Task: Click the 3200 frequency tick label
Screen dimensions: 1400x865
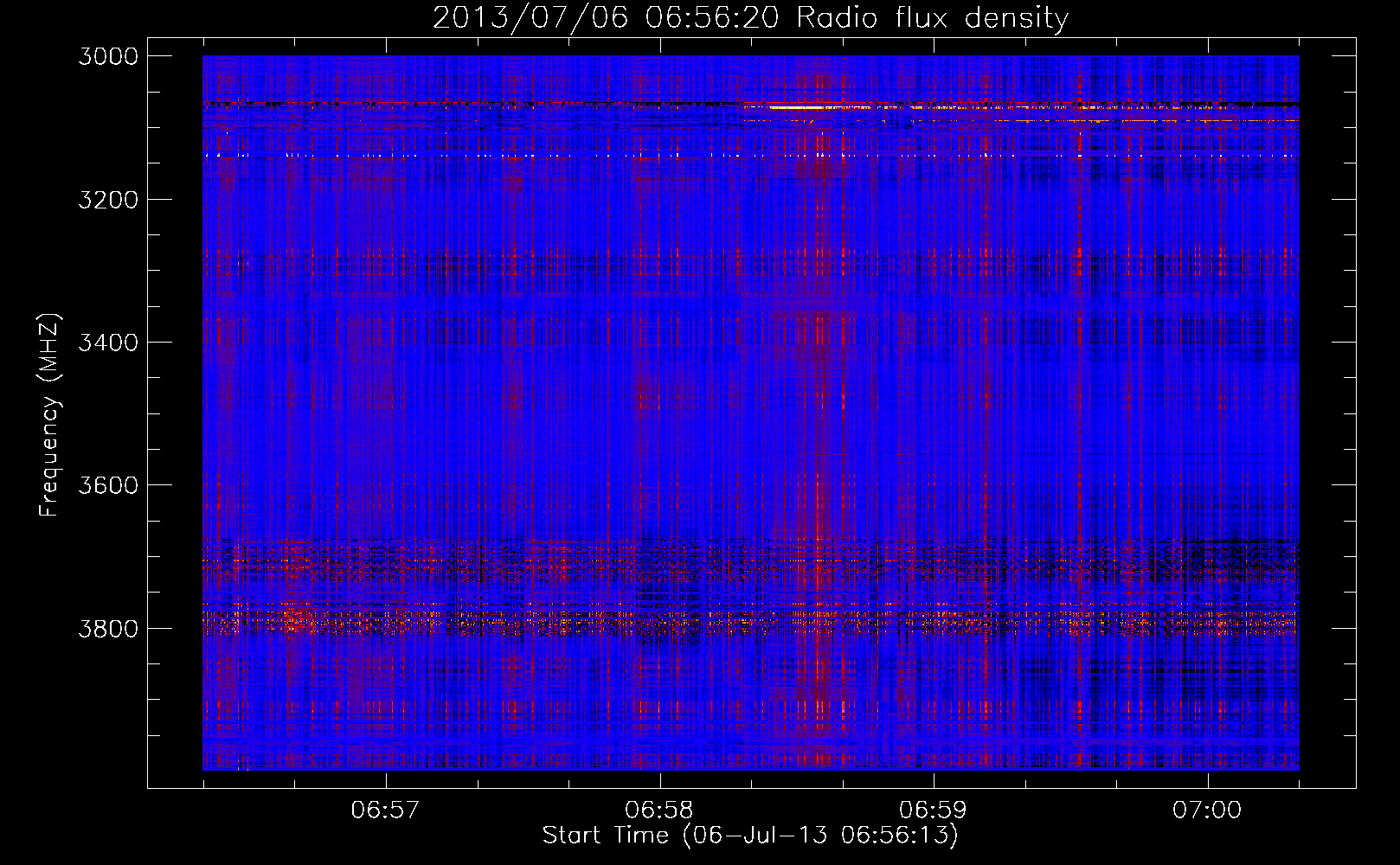Action: 108,200
